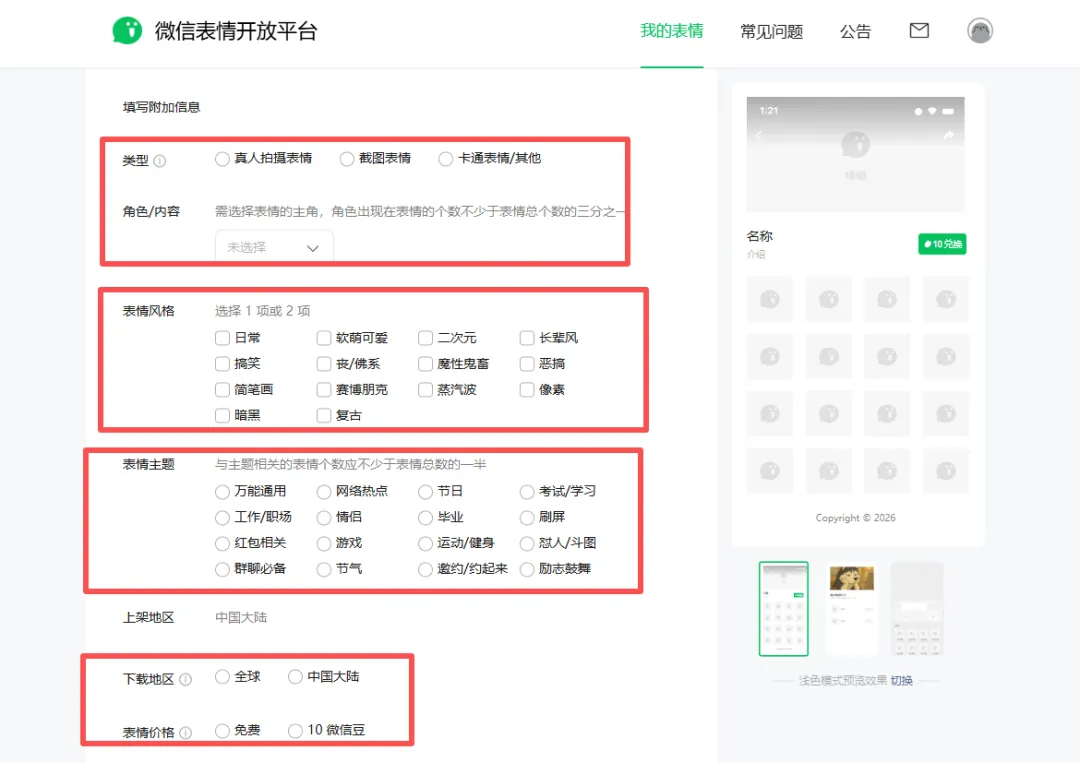Check the 恶搞 style
Image resolution: width=1080 pixels, height=763 pixels.
point(527,364)
